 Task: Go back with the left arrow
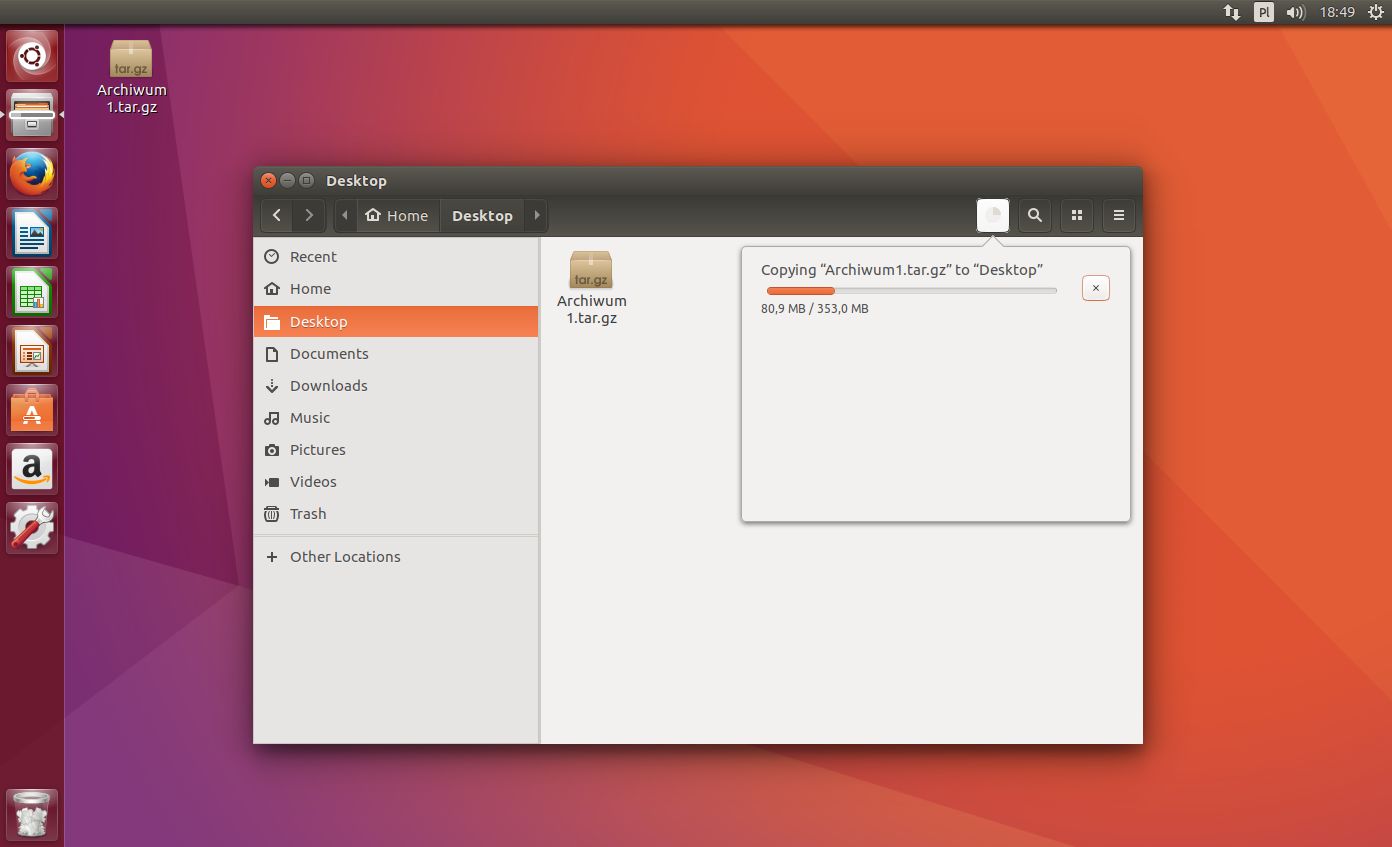coord(277,215)
